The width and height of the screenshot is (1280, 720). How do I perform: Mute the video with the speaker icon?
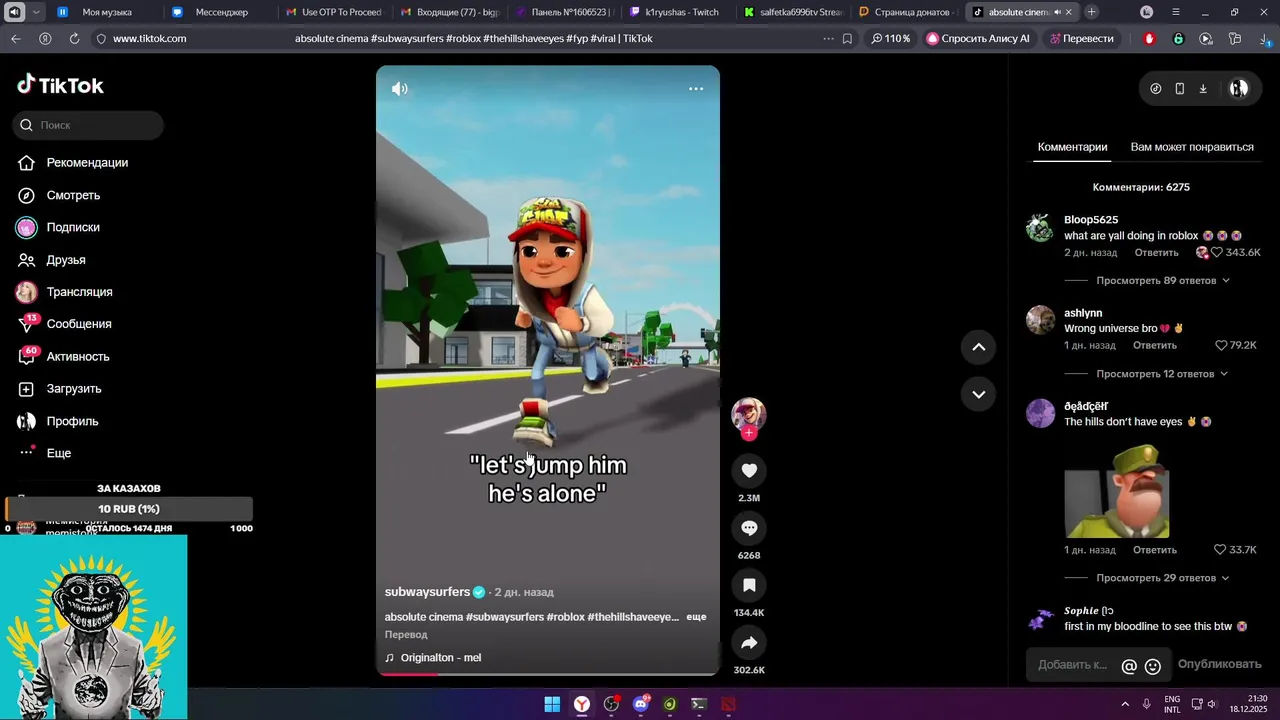(x=400, y=89)
